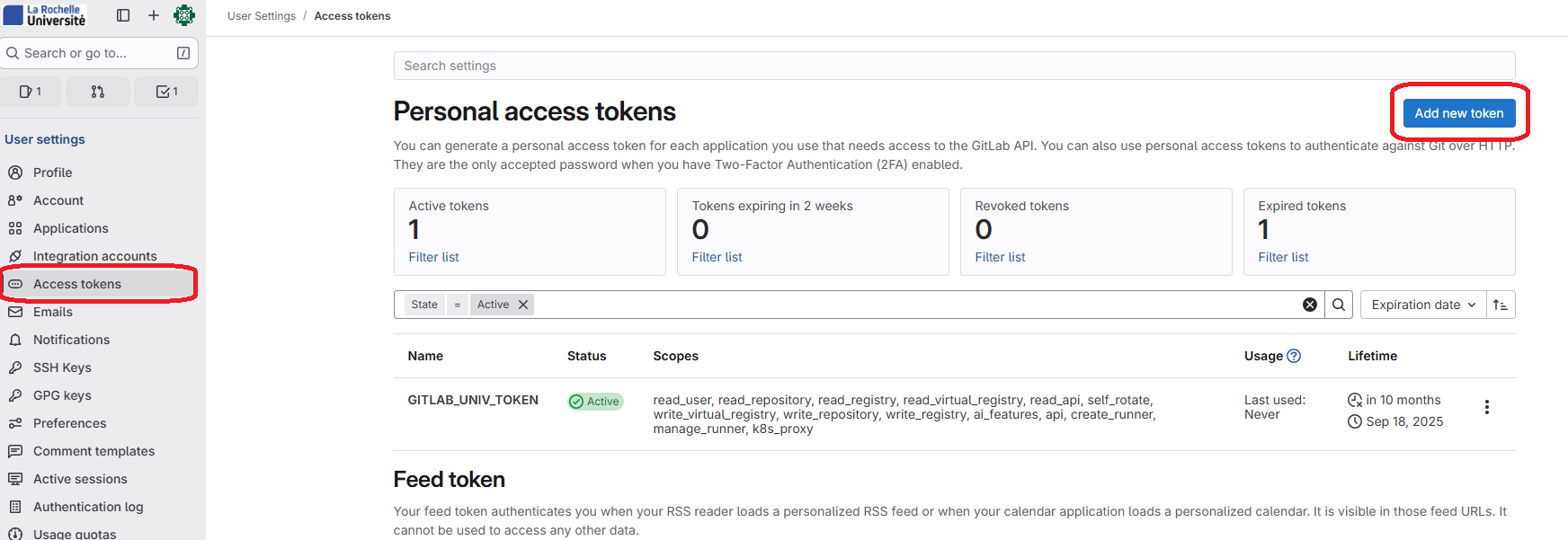Toggle the sidebar collapse icon
This screenshot has width=1568, height=540.
click(x=123, y=15)
